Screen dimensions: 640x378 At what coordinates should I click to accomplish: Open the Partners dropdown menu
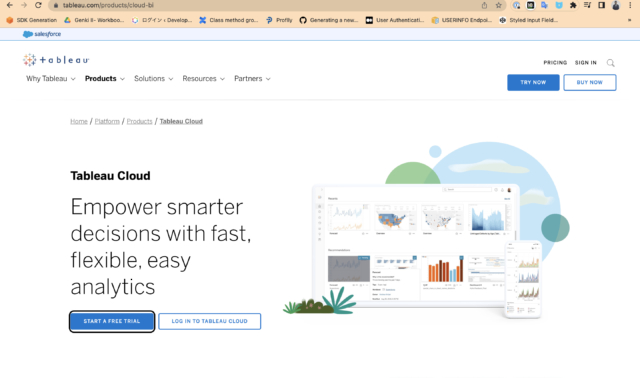tap(252, 79)
